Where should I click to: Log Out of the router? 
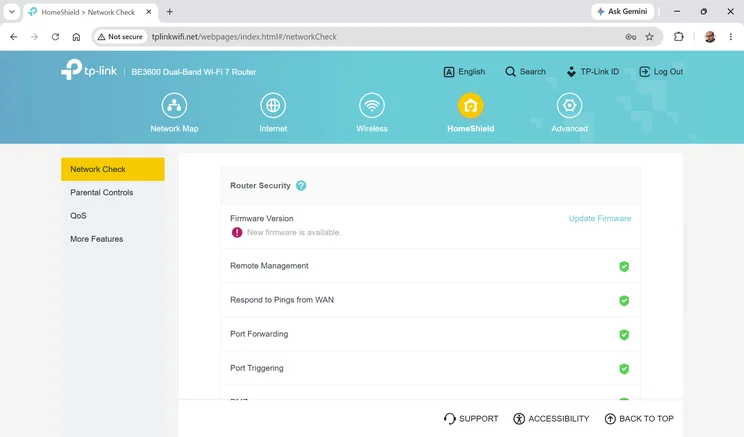661,72
